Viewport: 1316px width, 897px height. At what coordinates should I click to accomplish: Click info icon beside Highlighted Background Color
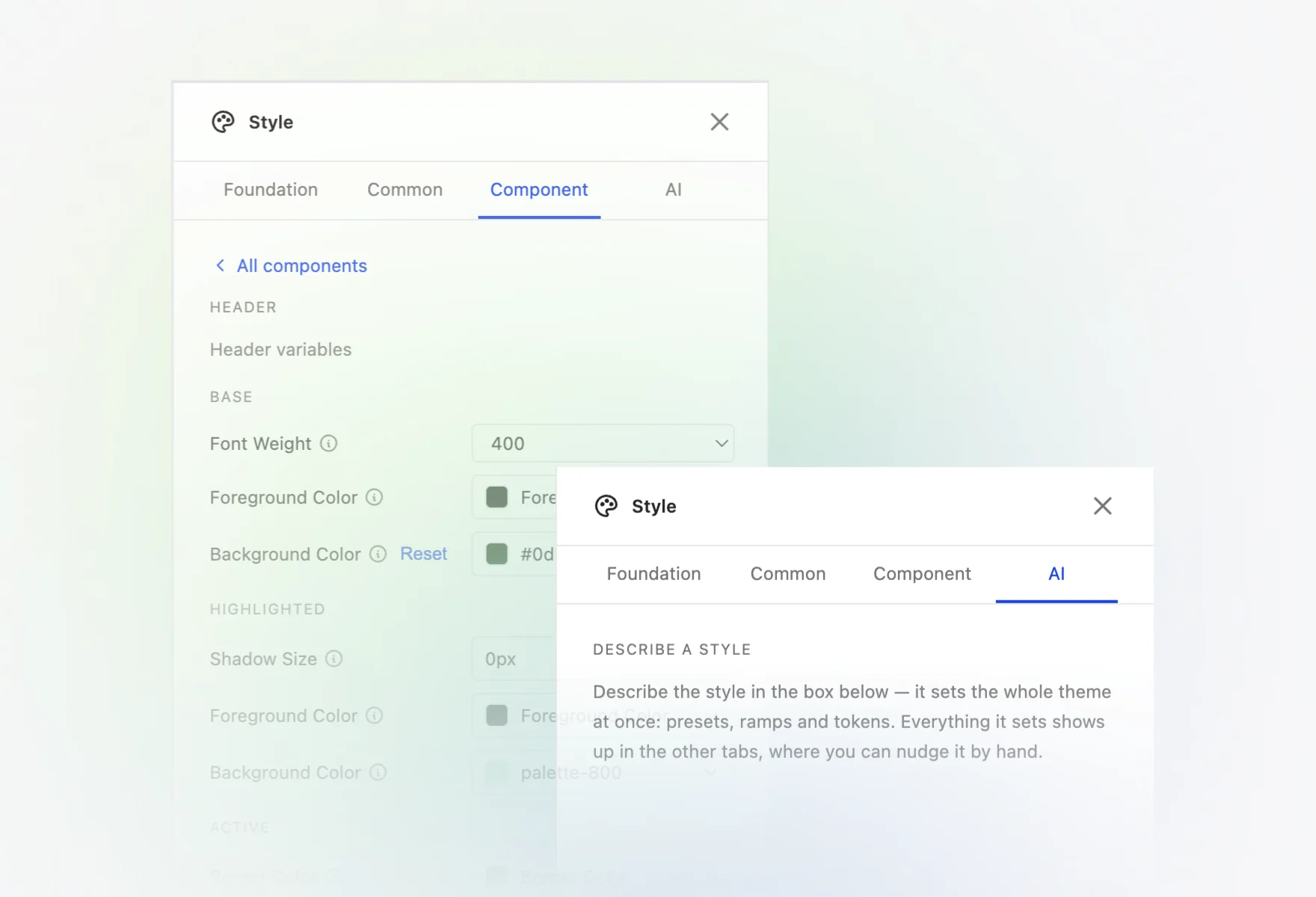click(x=378, y=772)
